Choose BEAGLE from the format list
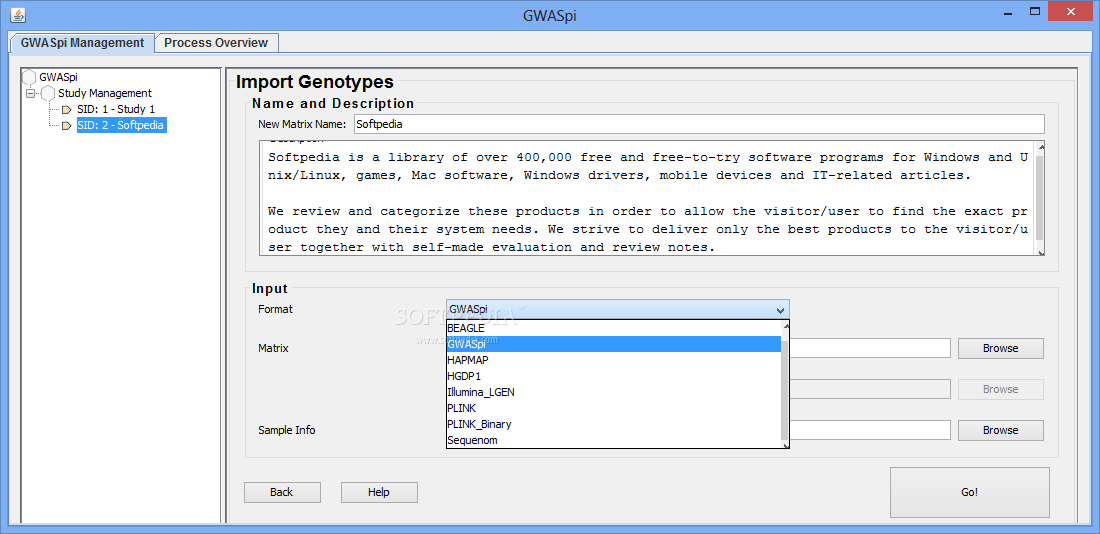Screen dimensions: 1100x534 pos(614,328)
